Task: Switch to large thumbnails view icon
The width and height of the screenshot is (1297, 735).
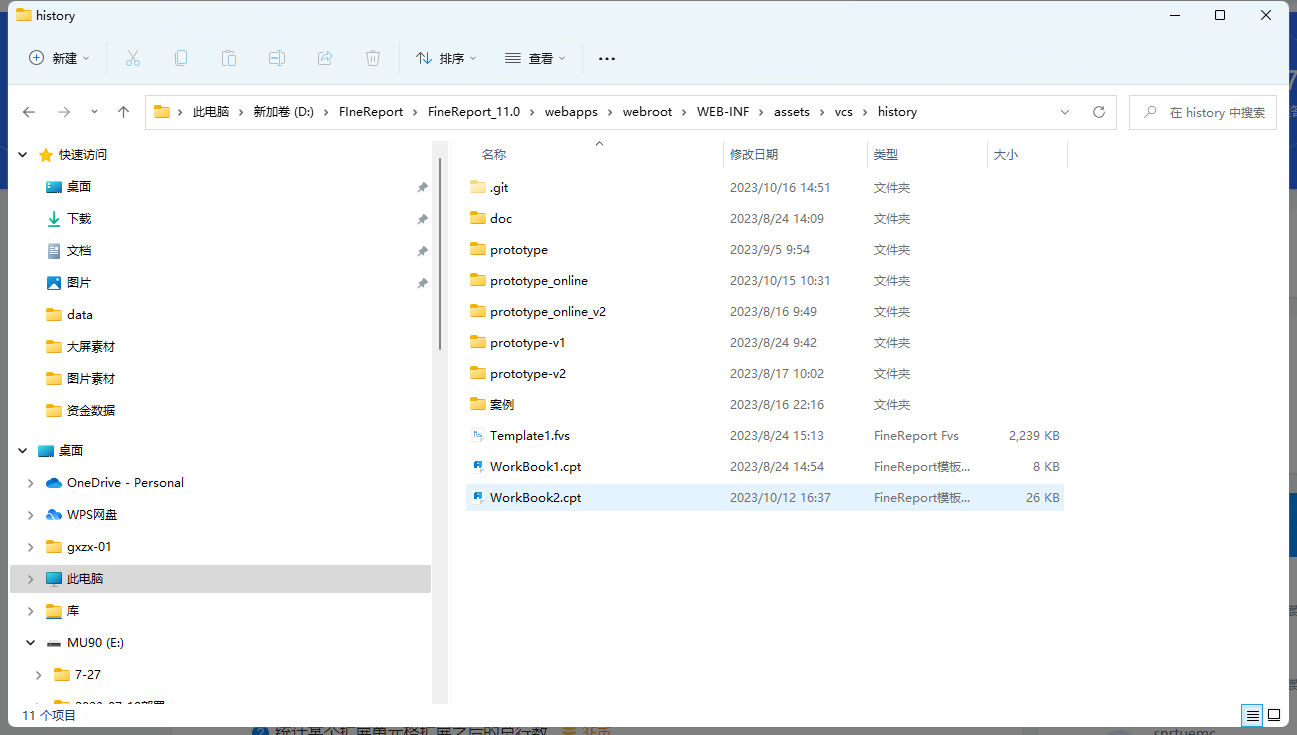Action: (1274, 715)
